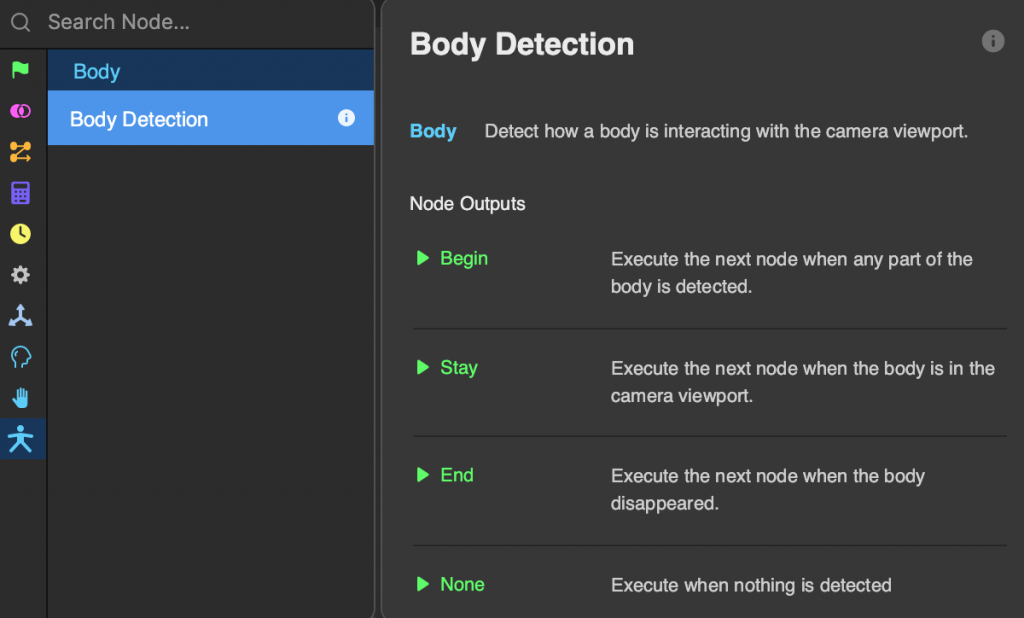1024x618 pixels.
Task: Click the None output arrow icon
Action: [423, 584]
